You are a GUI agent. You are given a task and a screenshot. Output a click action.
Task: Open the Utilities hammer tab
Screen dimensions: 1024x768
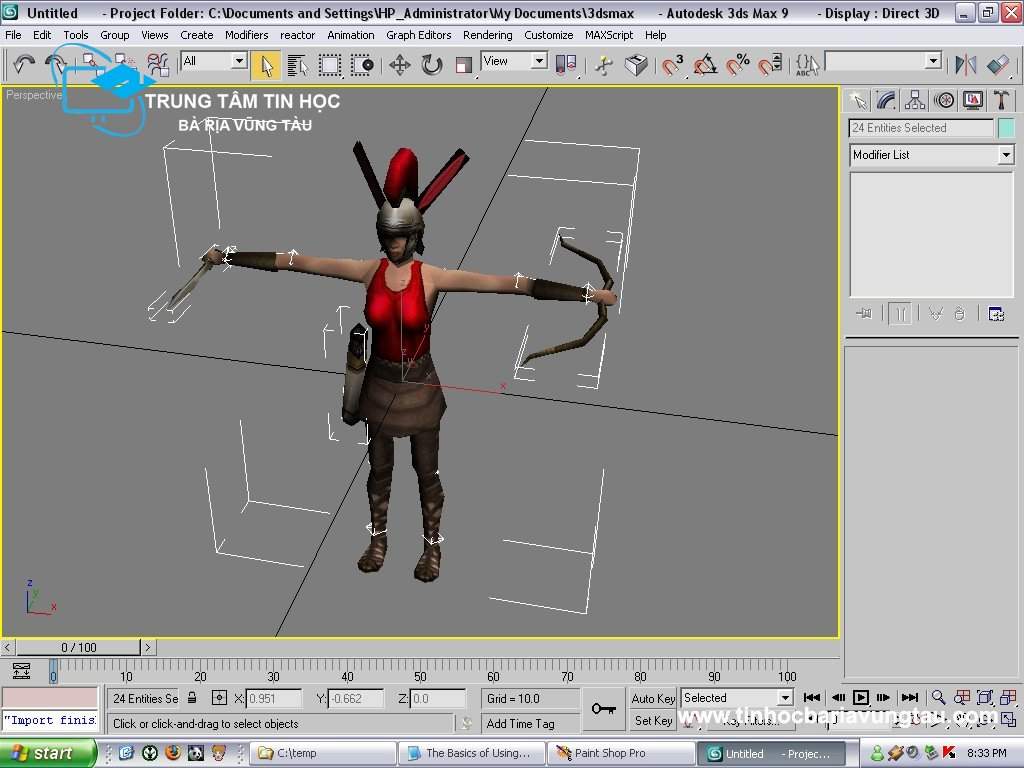(x=1001, y=100)
